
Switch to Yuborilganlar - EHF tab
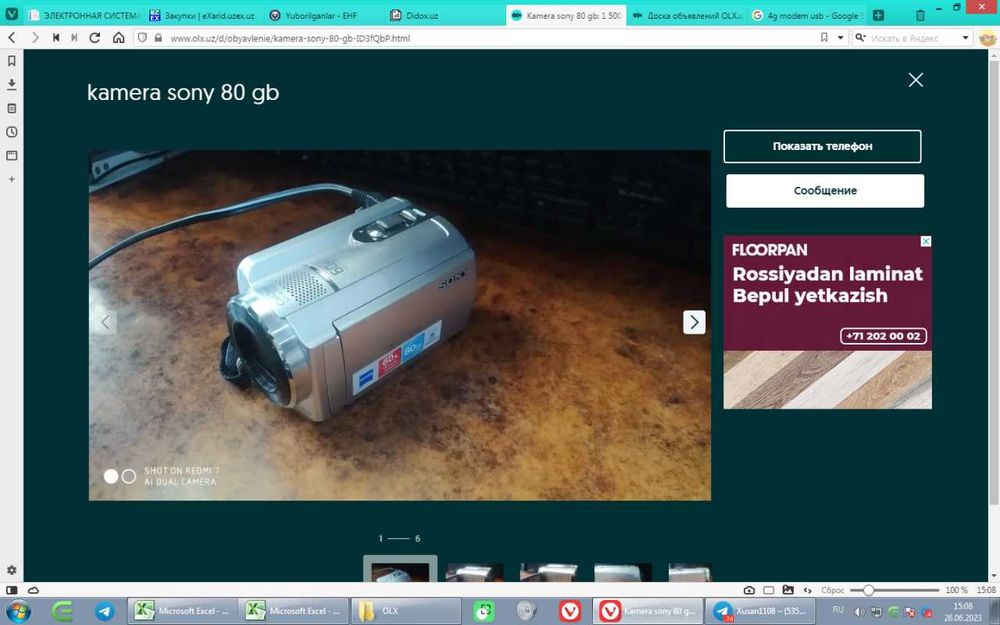(x=324, y=15)
